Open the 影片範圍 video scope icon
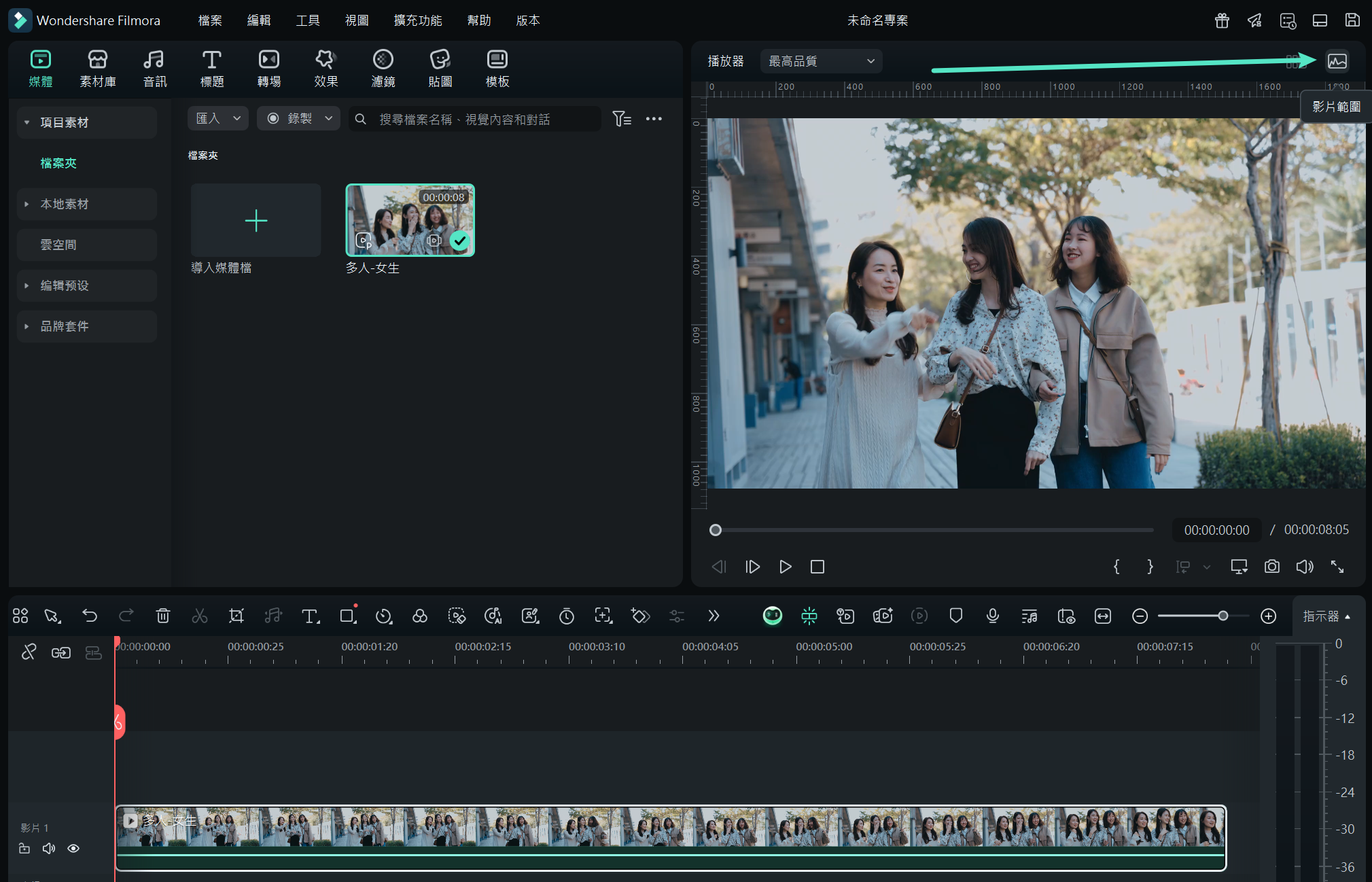1372x882 pixels. coord(1337,61)
